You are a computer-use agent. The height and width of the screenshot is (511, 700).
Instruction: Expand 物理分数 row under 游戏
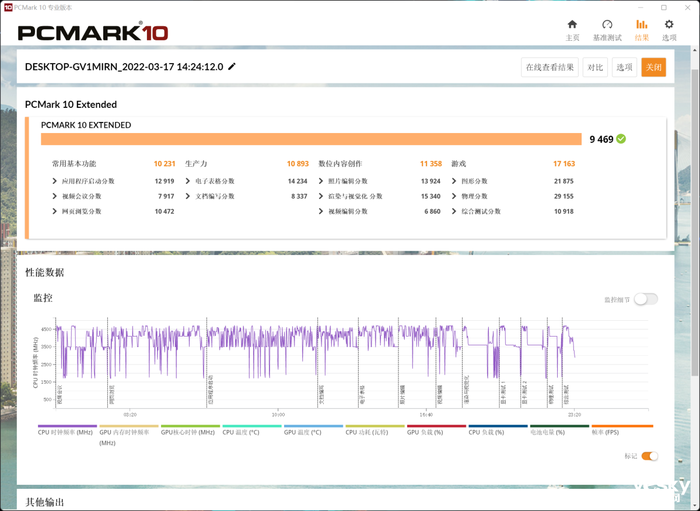tap(454, 196)
